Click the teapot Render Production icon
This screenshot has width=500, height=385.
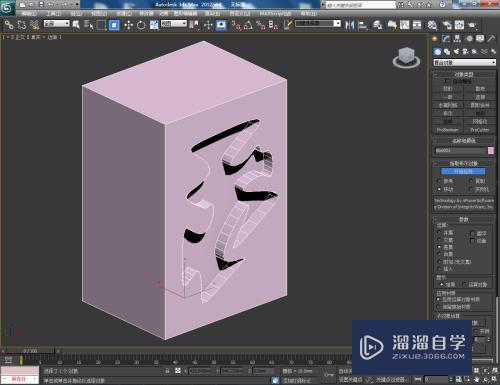coord(472,25)
